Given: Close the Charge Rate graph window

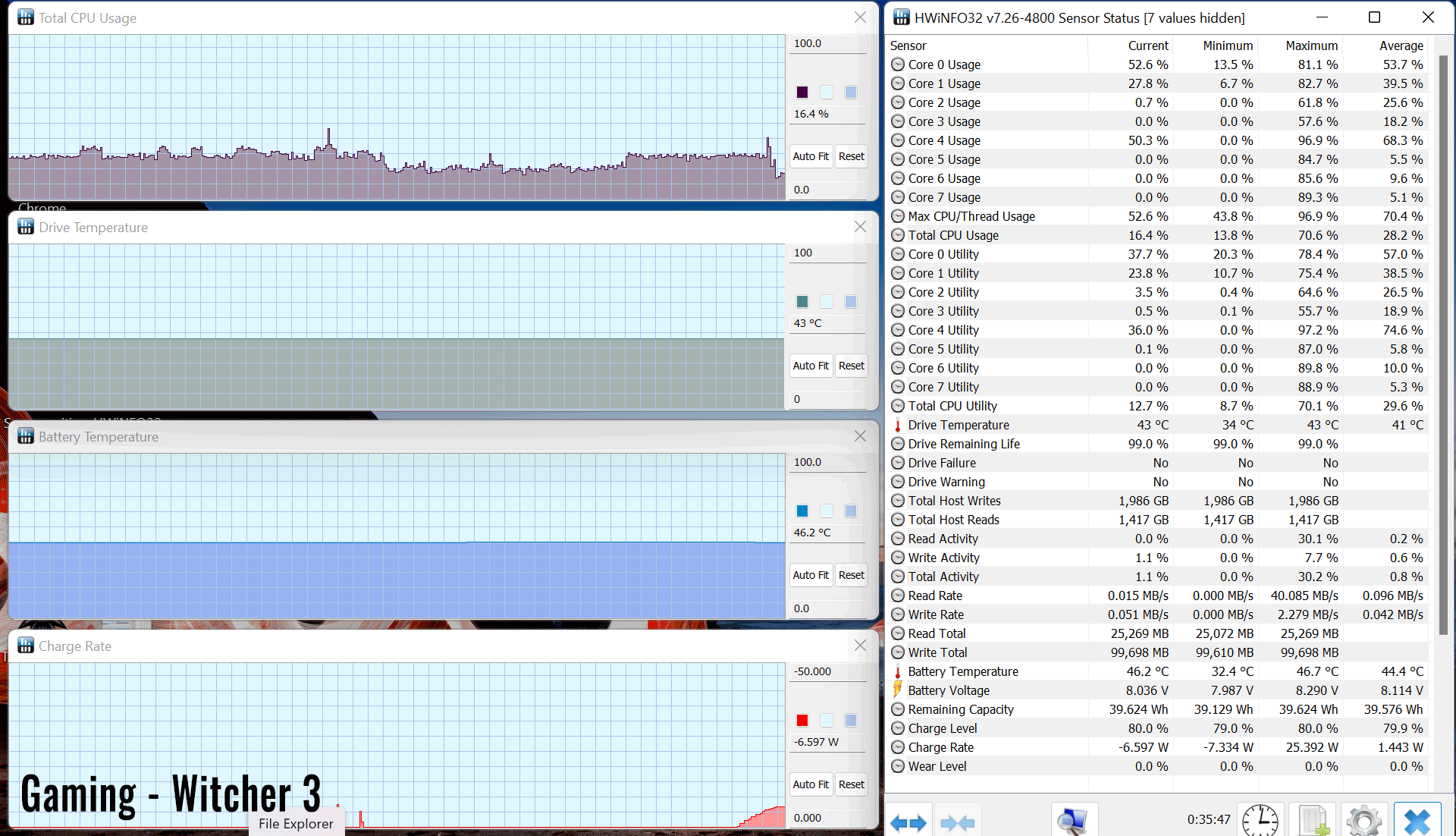Looking at the screenshot, I should [x=860, y=646].
